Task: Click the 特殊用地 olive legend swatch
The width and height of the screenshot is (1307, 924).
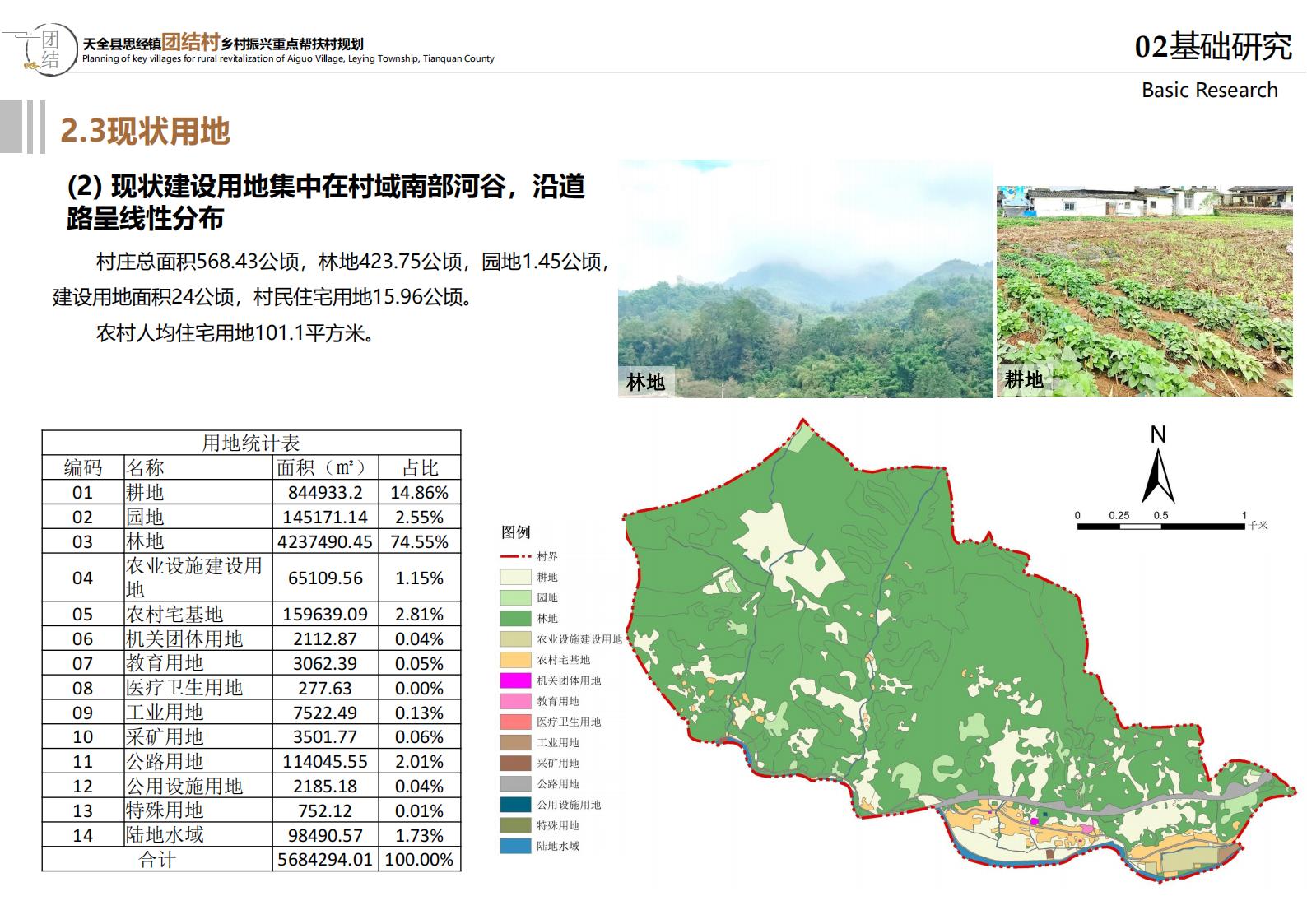Action: [515, 825]
